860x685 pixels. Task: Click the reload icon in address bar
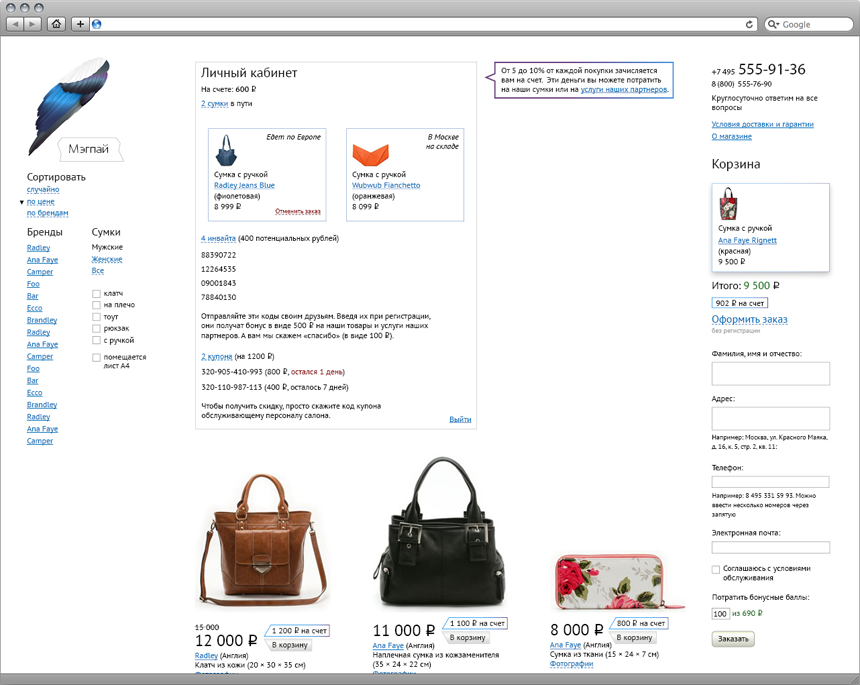tap(749, 24)
